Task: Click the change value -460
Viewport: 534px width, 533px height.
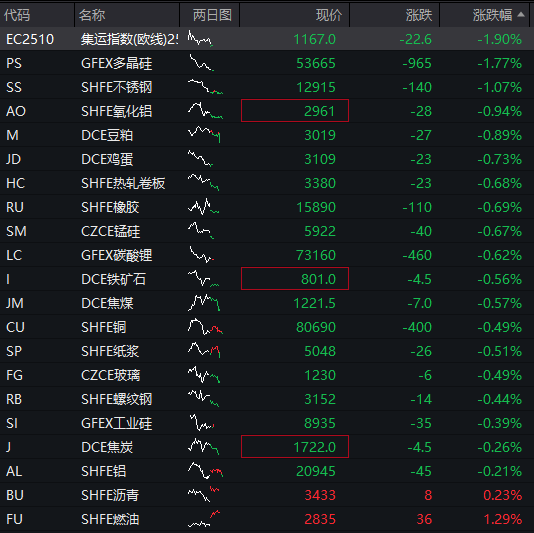Action: [417, 255]
